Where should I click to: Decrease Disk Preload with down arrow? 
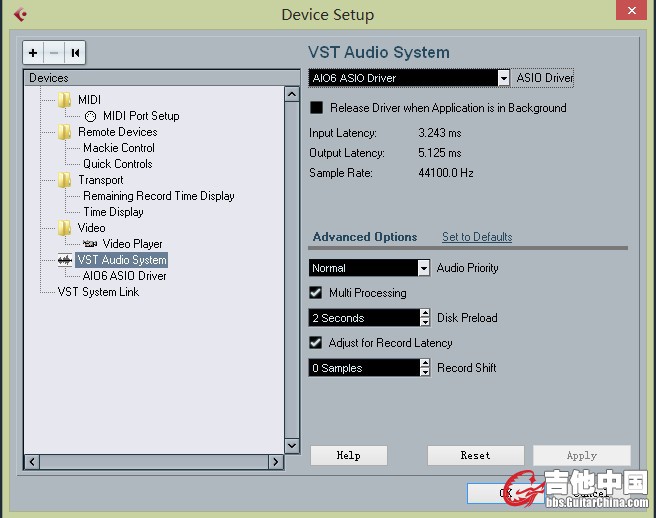425,322
